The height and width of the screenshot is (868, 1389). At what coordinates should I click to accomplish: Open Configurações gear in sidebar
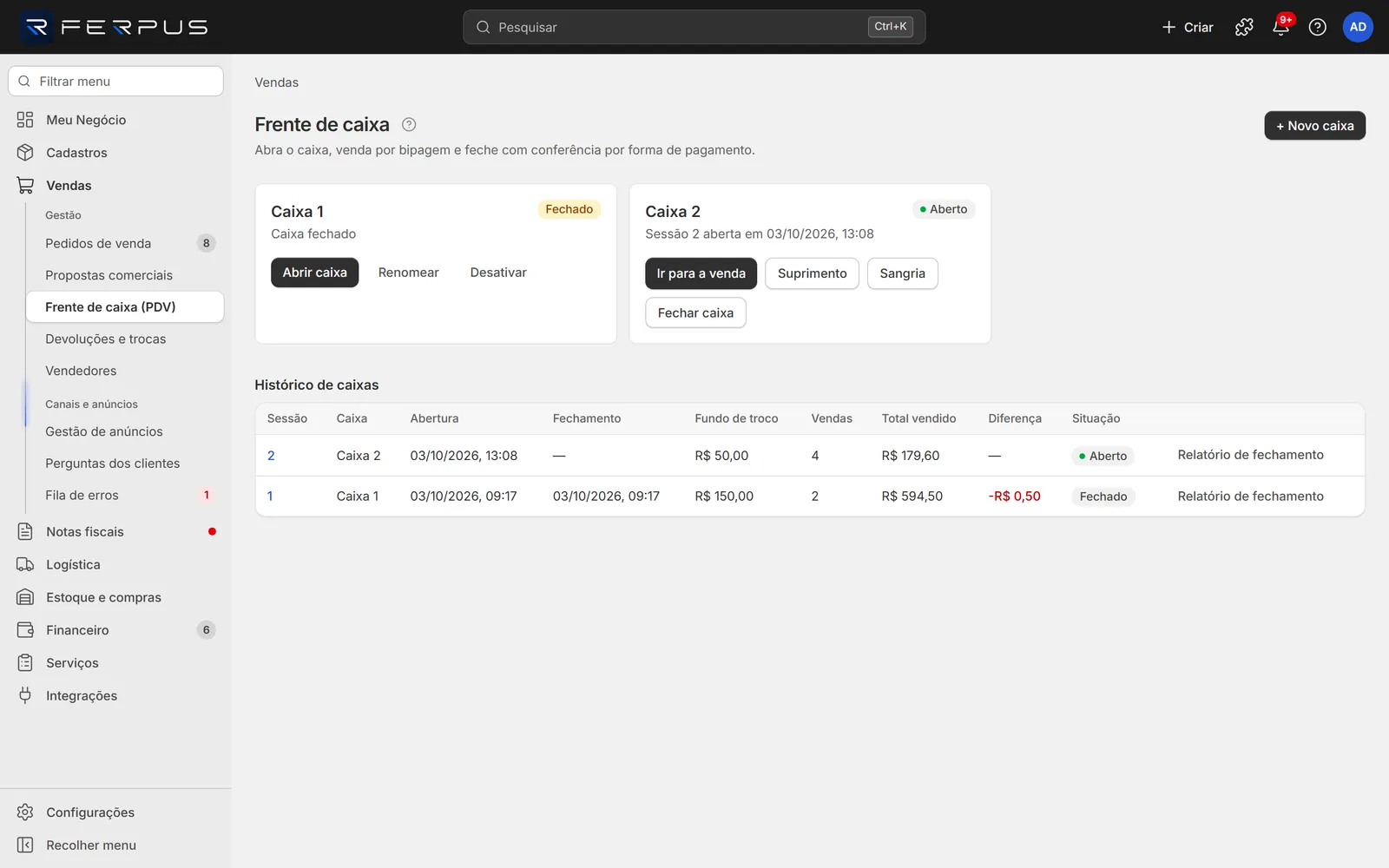click(x=25, y=812)
